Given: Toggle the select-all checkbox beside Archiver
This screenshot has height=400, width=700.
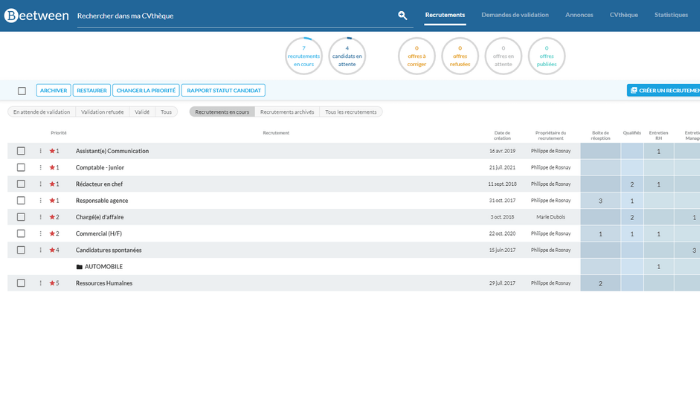Looking at the screenshot, I should 22,91.
